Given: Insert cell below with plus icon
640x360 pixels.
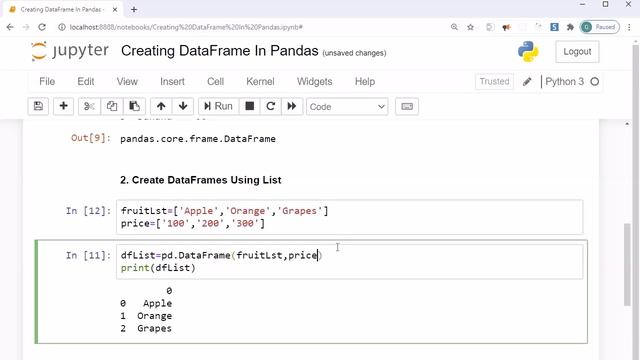Looking at the screenshot, I should pyautogui.click(x=63, y=107).
